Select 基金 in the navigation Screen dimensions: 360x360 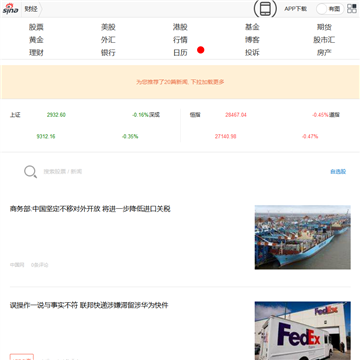click(252, 27)
